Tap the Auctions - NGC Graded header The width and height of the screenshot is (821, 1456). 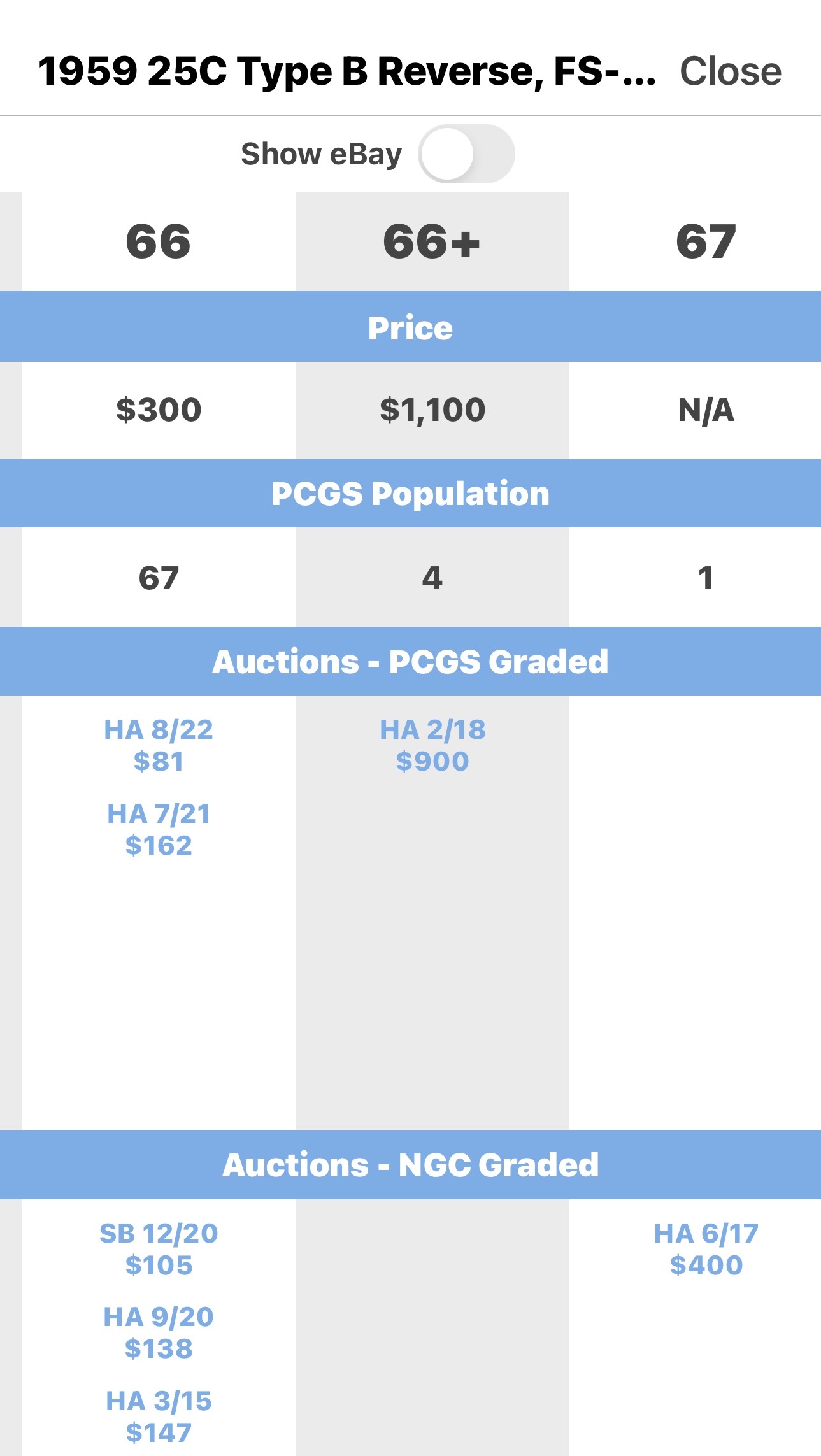coord(410,1165)
